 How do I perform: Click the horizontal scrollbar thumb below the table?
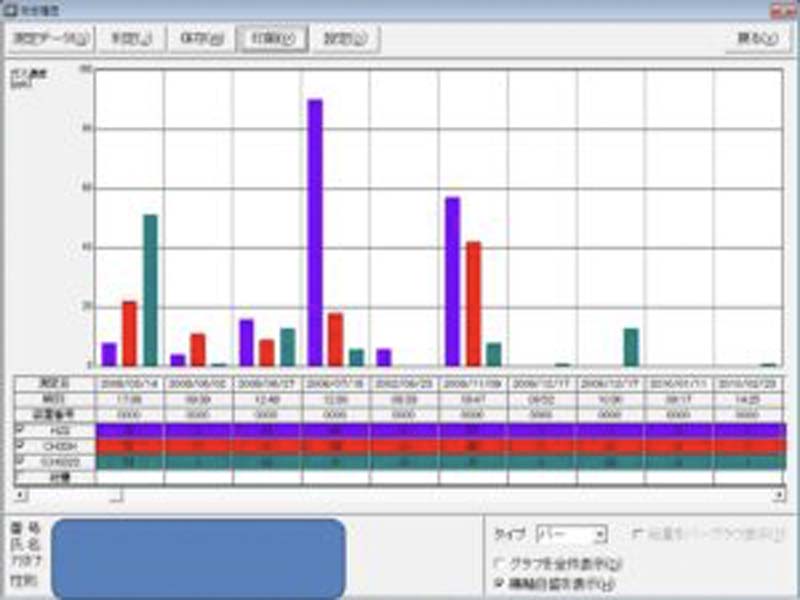coord(116,495)
